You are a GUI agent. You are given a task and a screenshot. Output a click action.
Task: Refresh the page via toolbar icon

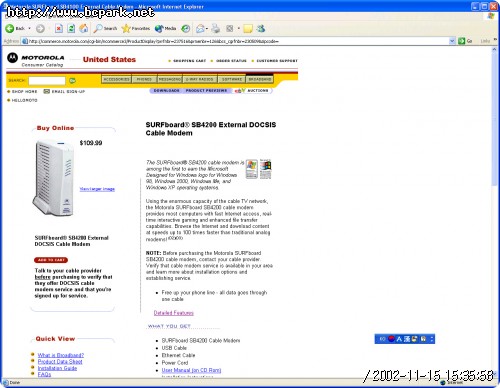coord(71,29)
